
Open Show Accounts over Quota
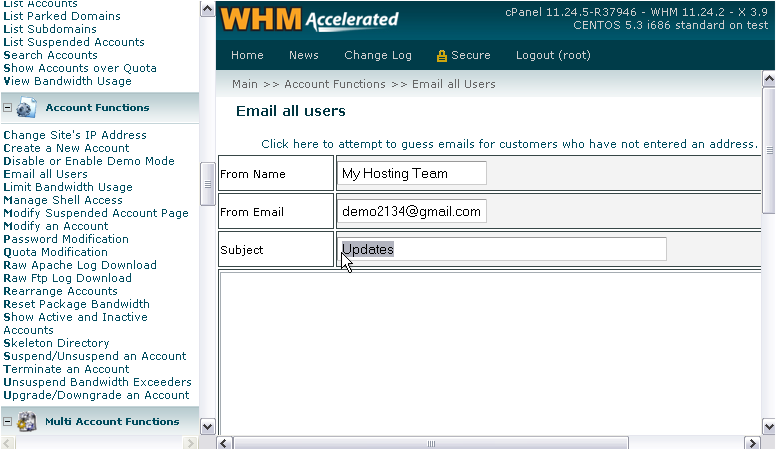coord(80,68)
